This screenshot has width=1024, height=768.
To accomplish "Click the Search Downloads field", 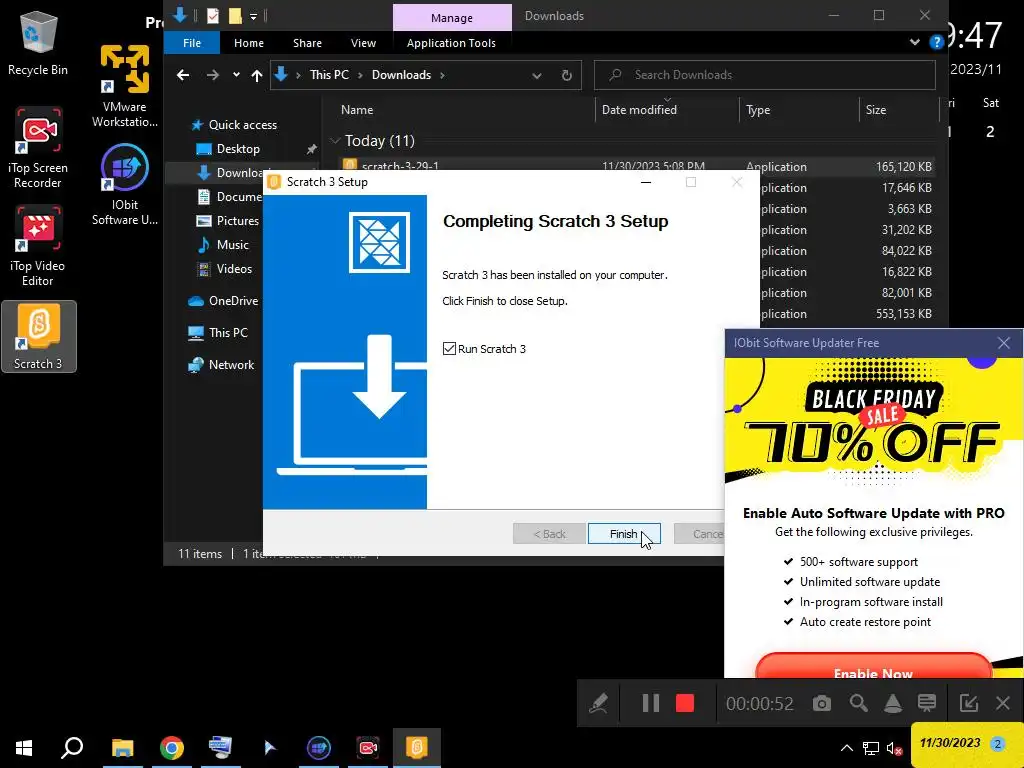I will (x=764, y=75).
